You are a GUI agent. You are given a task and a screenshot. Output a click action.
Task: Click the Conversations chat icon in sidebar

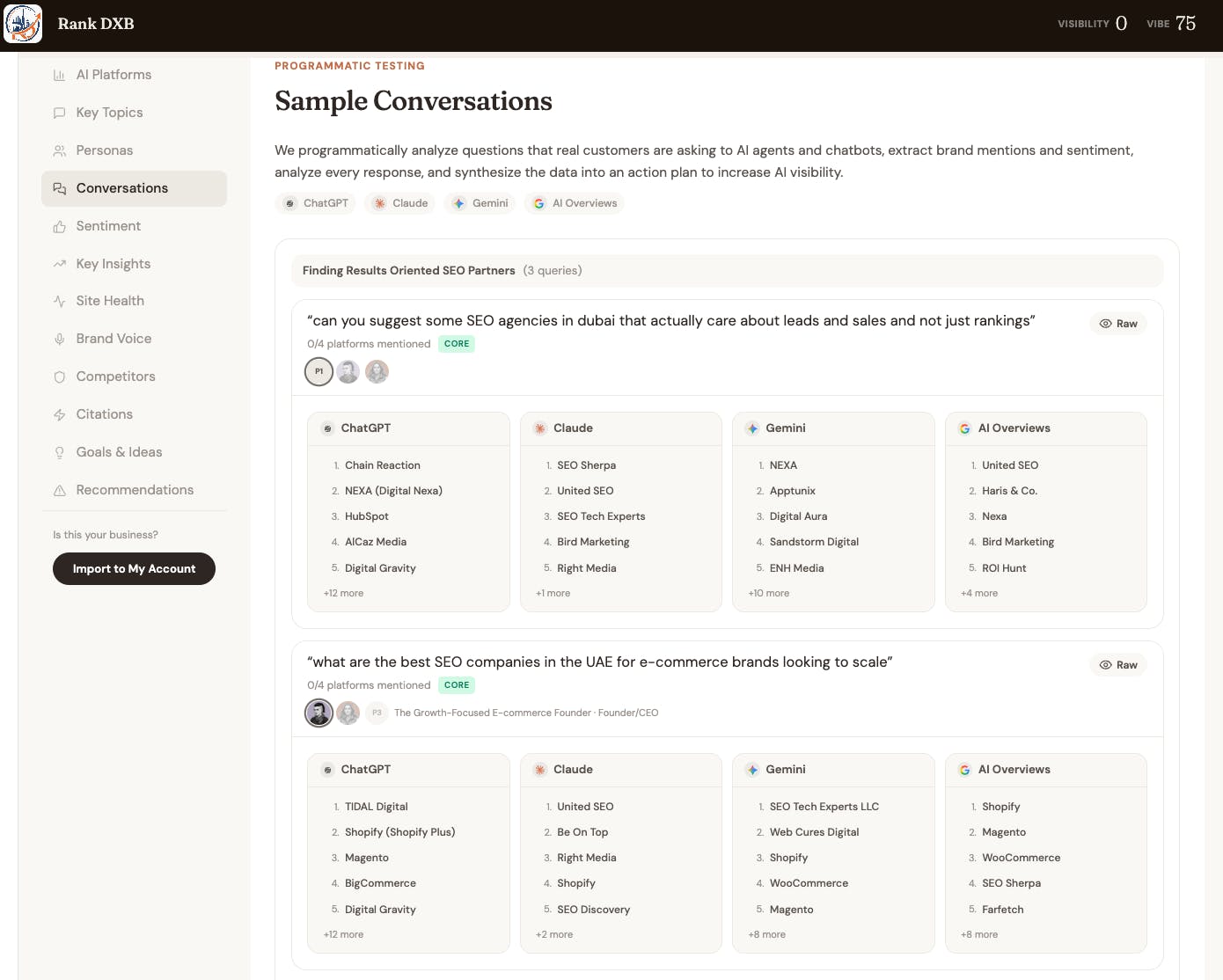pyautogui.click(x=59, y=188)
